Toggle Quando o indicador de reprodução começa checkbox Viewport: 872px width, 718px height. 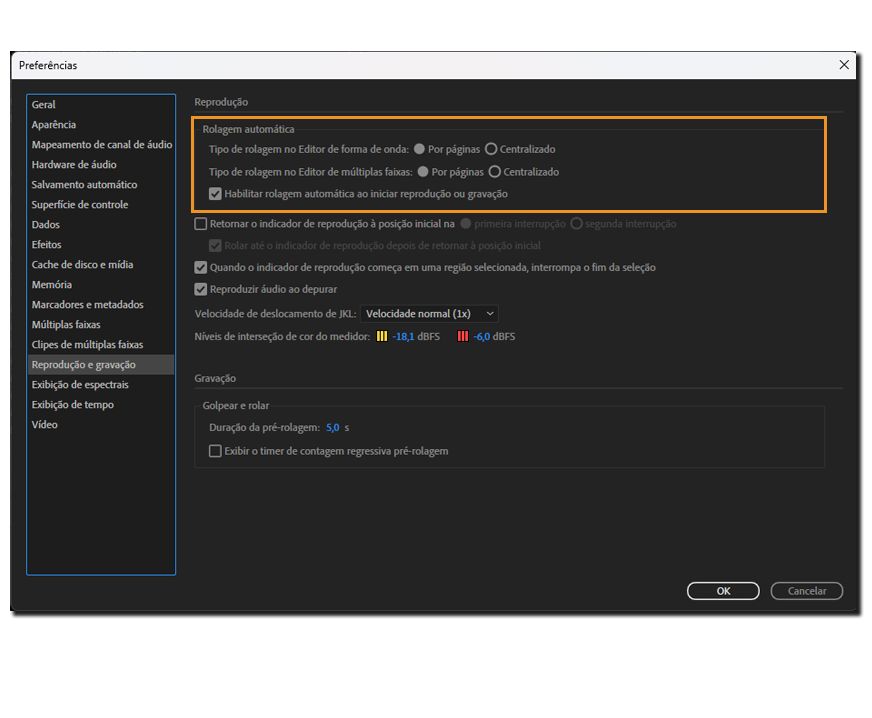point(200,268)
